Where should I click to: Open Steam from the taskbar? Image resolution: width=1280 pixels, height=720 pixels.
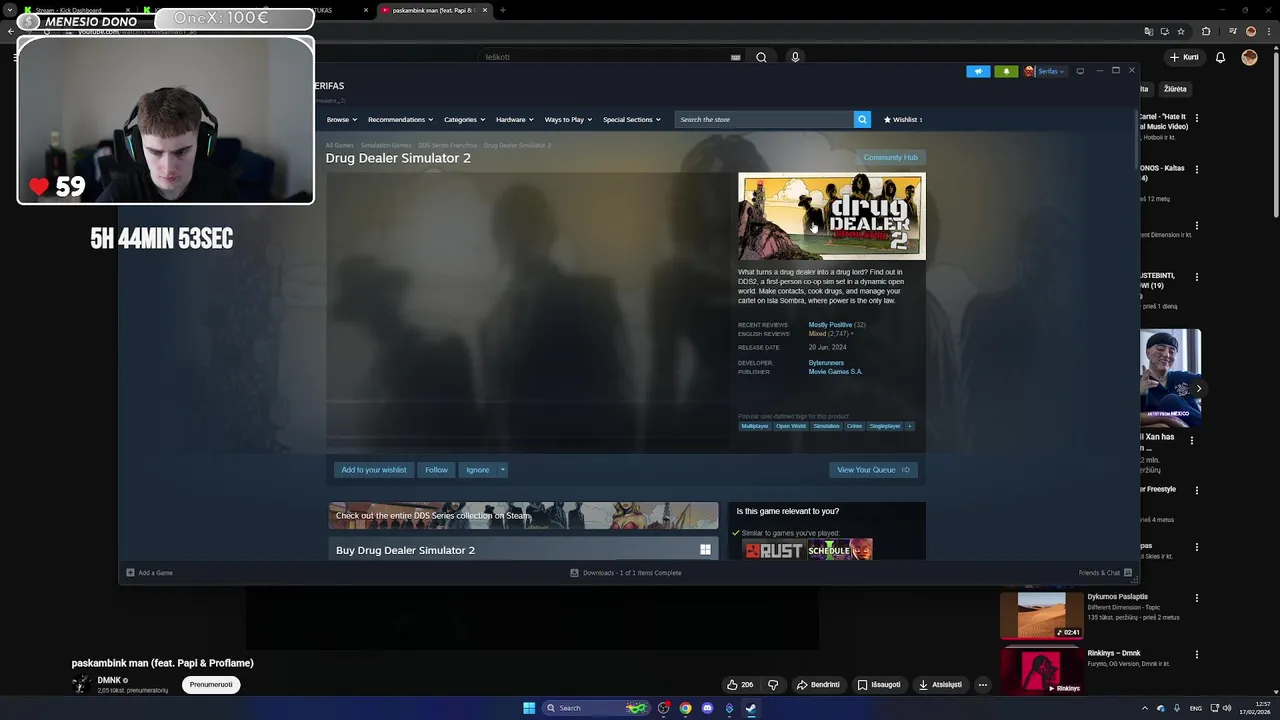pos(751,708)
